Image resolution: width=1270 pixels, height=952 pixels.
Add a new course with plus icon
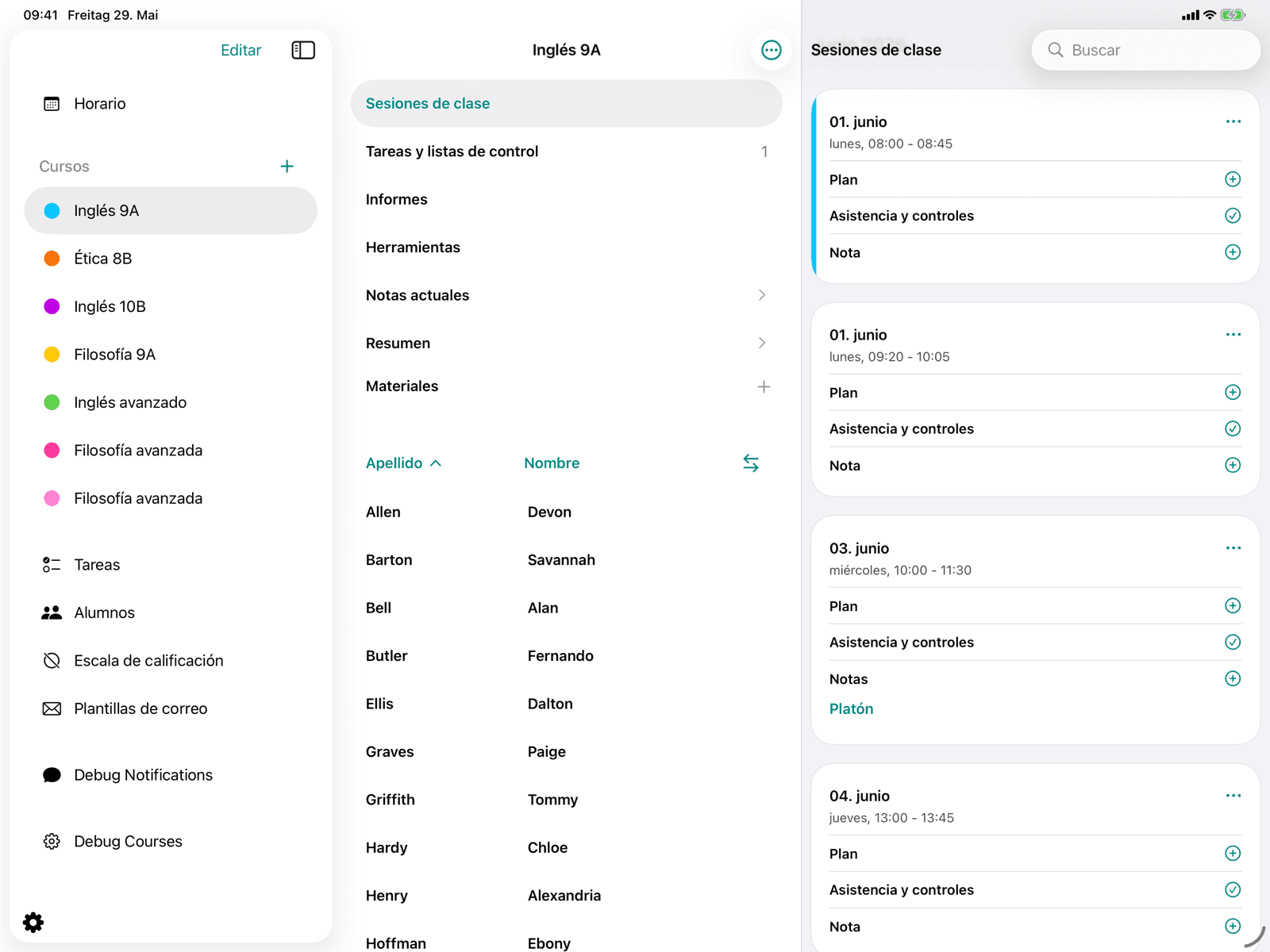(287, 167)
